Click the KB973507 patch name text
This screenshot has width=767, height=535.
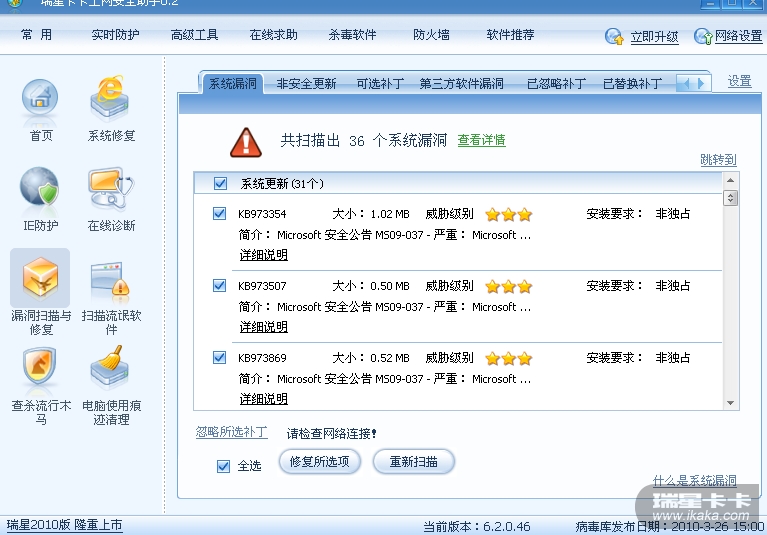click(x=262, y=286)
